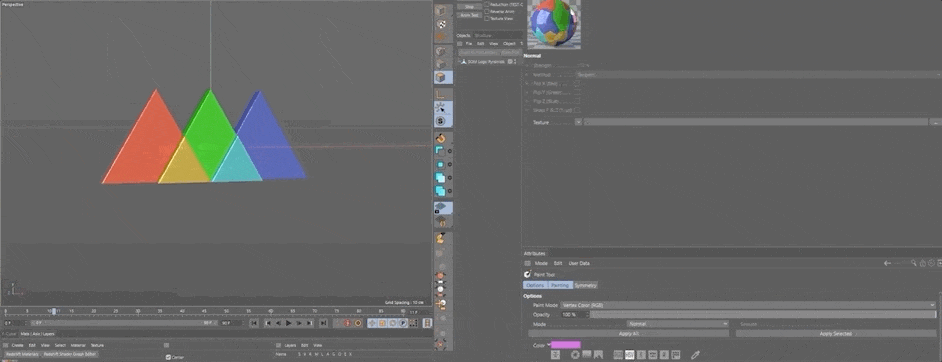Screen dimensions: 942x362
Task: Open the Mode Normal dropdown
Action: (678, 324)
